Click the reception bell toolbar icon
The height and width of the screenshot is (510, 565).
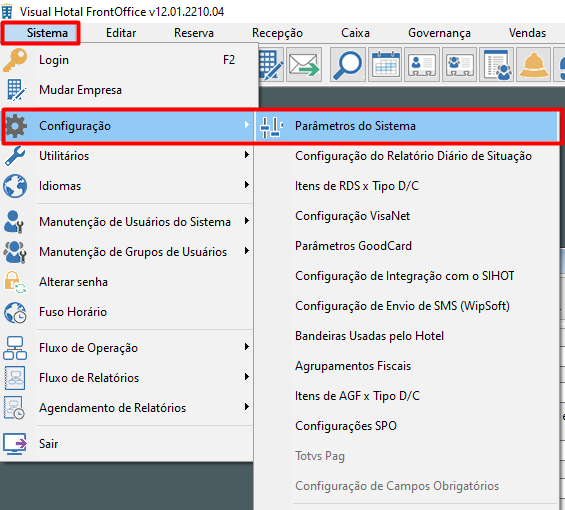pos(534,65)
